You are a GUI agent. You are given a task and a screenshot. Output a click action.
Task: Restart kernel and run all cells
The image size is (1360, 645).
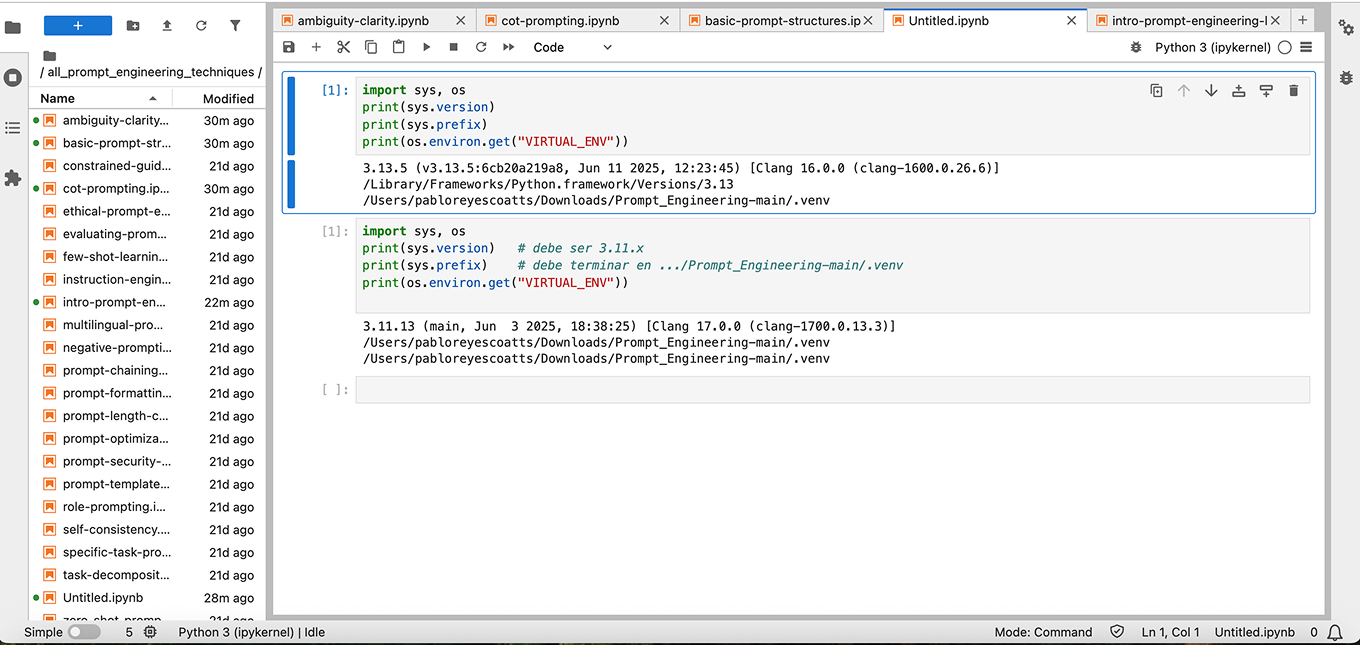[508, 47]
